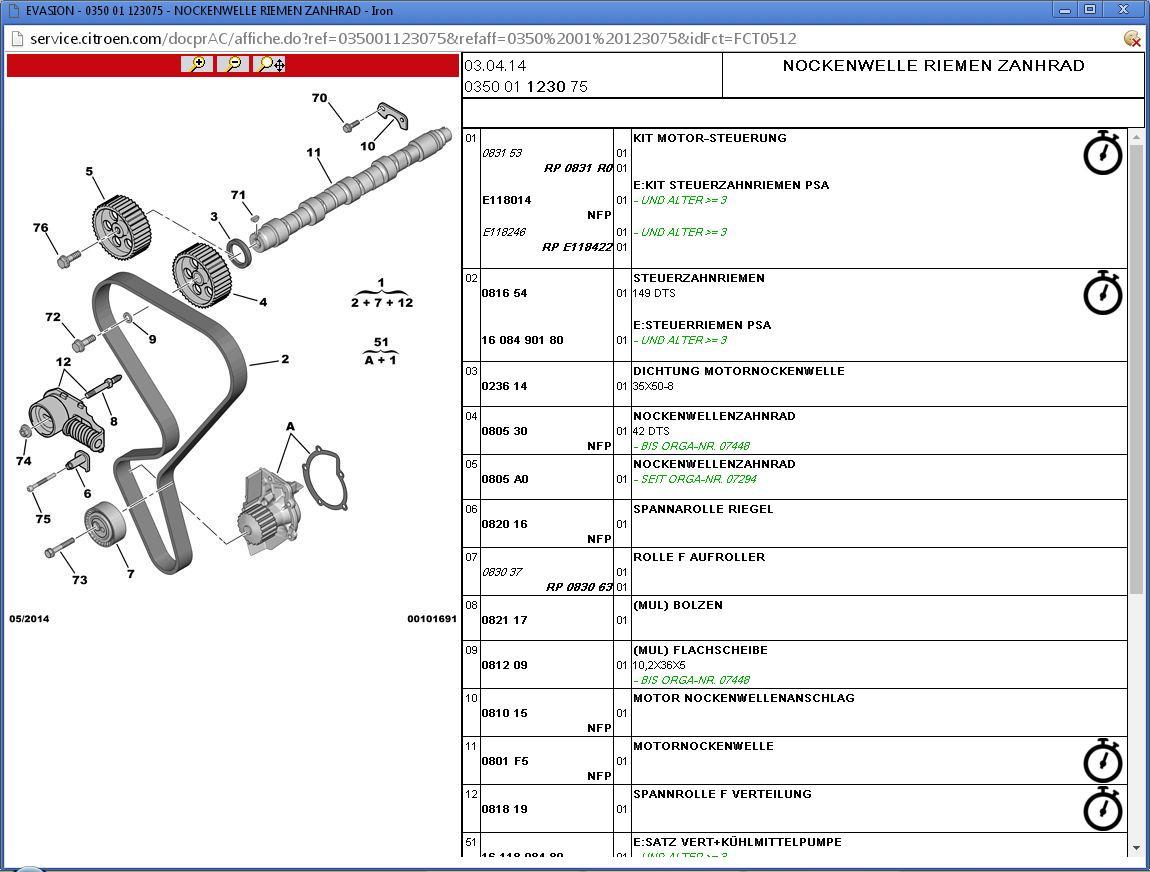Click (MUL) BOLZEN description

tap(678, 605)
